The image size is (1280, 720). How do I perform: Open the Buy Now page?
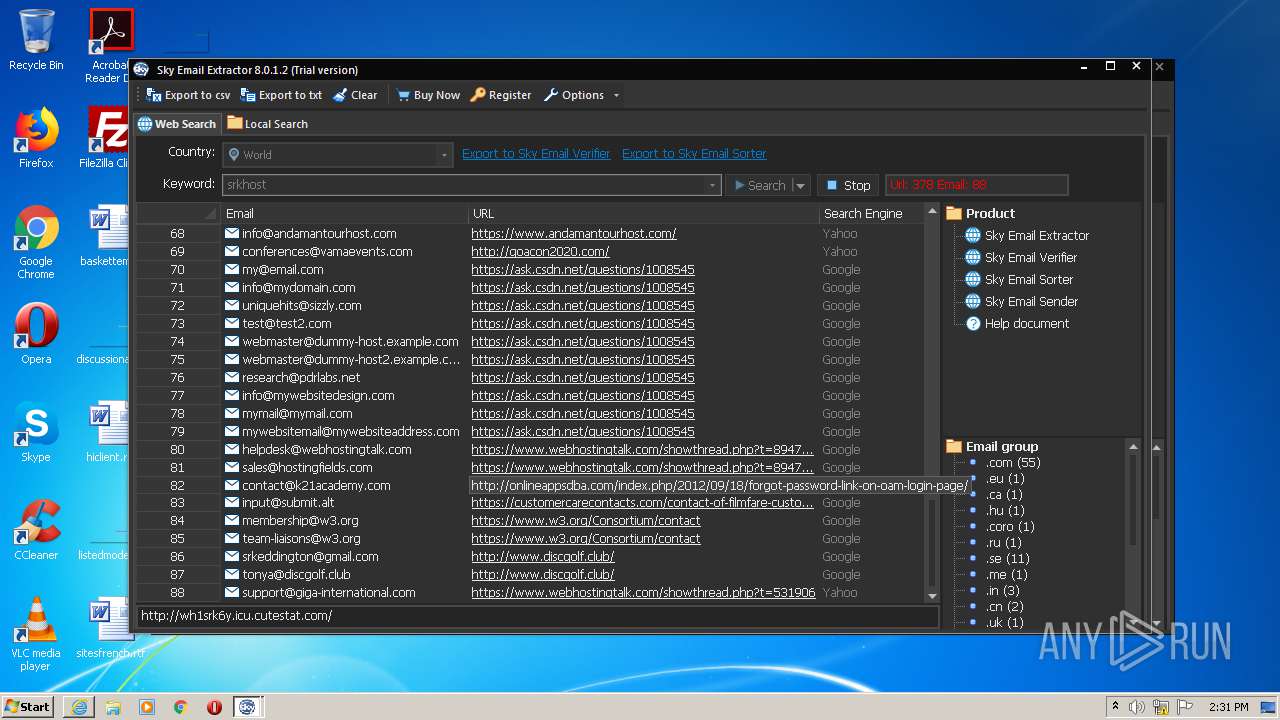click(x=428, y=95)
